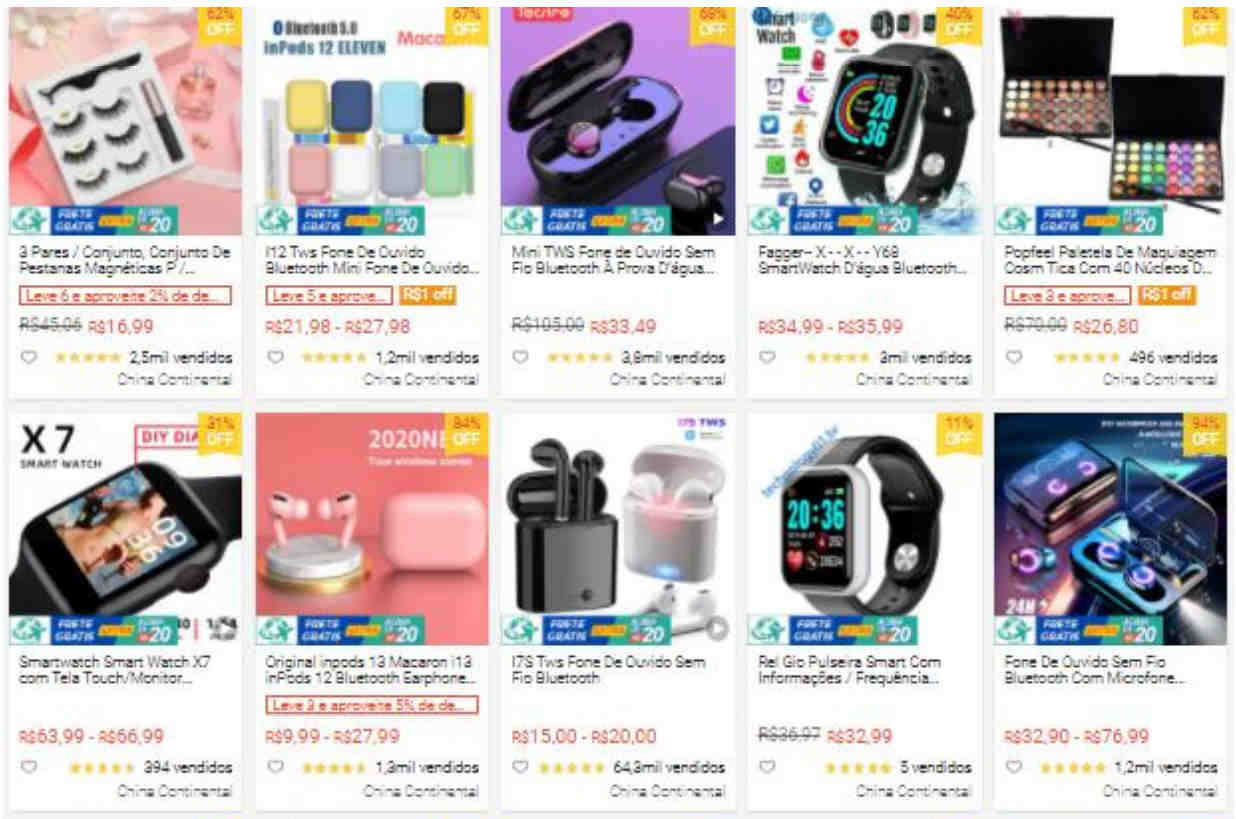Toggle favorite heart on Y68 SmartWatch listing

pos(767,357)
